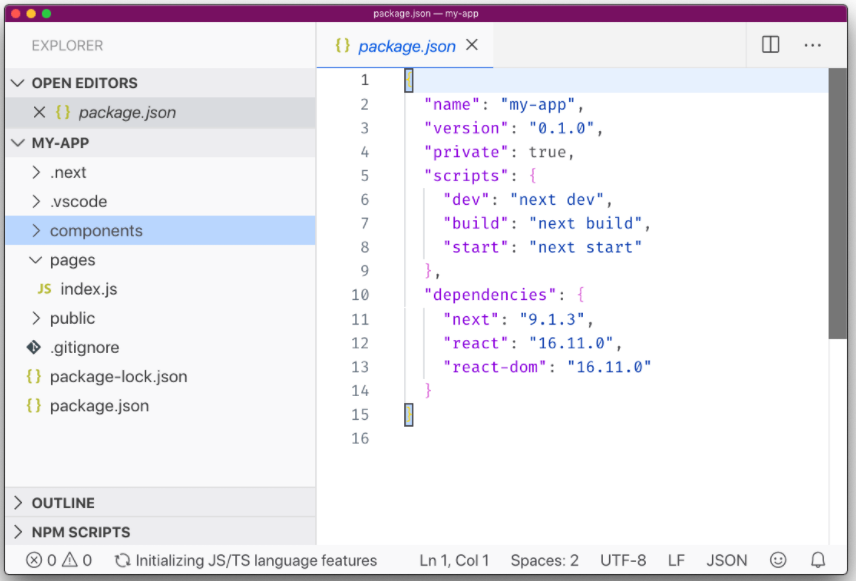Open the feedback smiley icon
Screen dimensions: 856x581
point(778,560)
